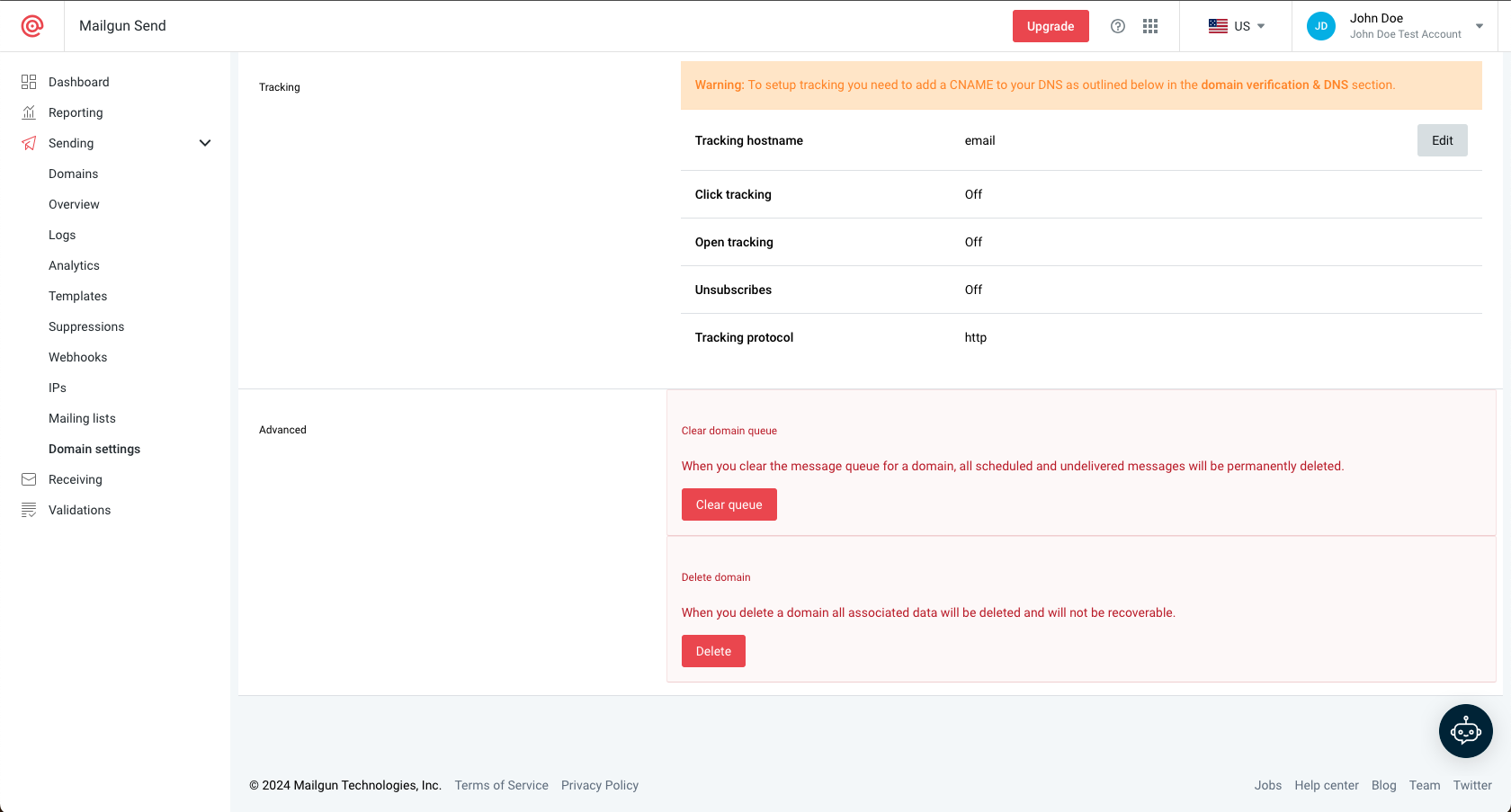Click the Clear queue button

coord(729,504)
